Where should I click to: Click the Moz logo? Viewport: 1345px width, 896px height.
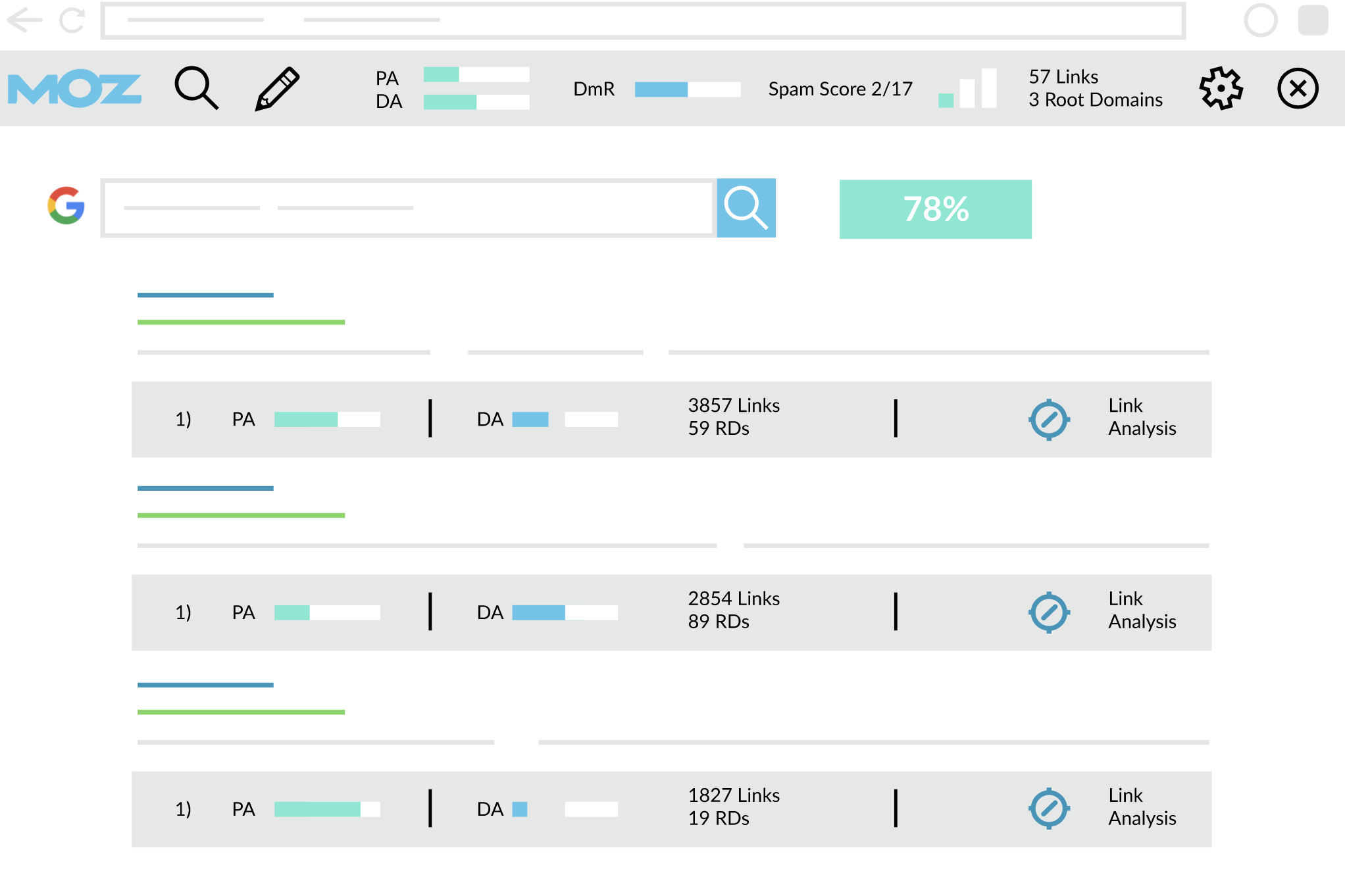click(x=74, y=89)
